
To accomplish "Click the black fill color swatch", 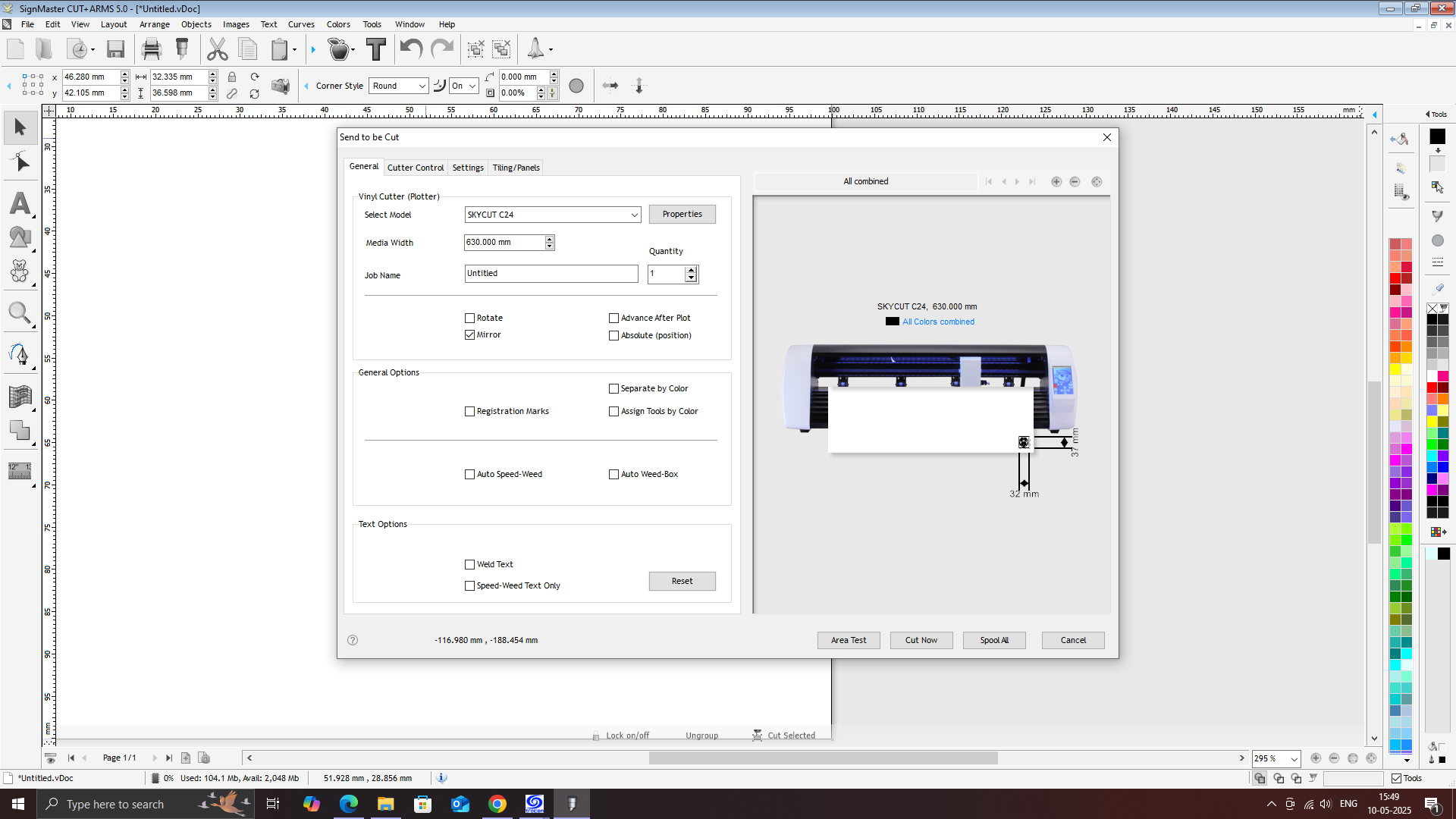I will 1438,136.
